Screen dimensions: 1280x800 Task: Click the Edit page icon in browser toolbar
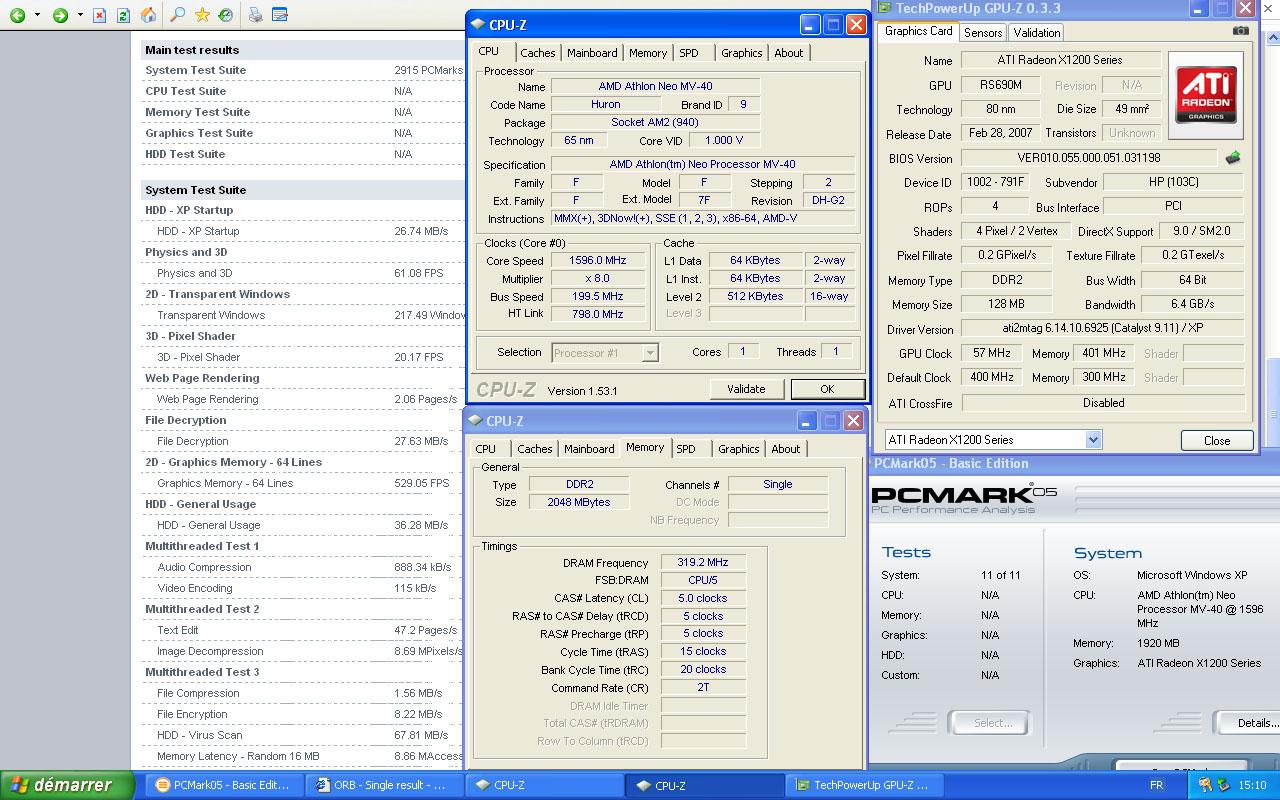tap(280, 15)
